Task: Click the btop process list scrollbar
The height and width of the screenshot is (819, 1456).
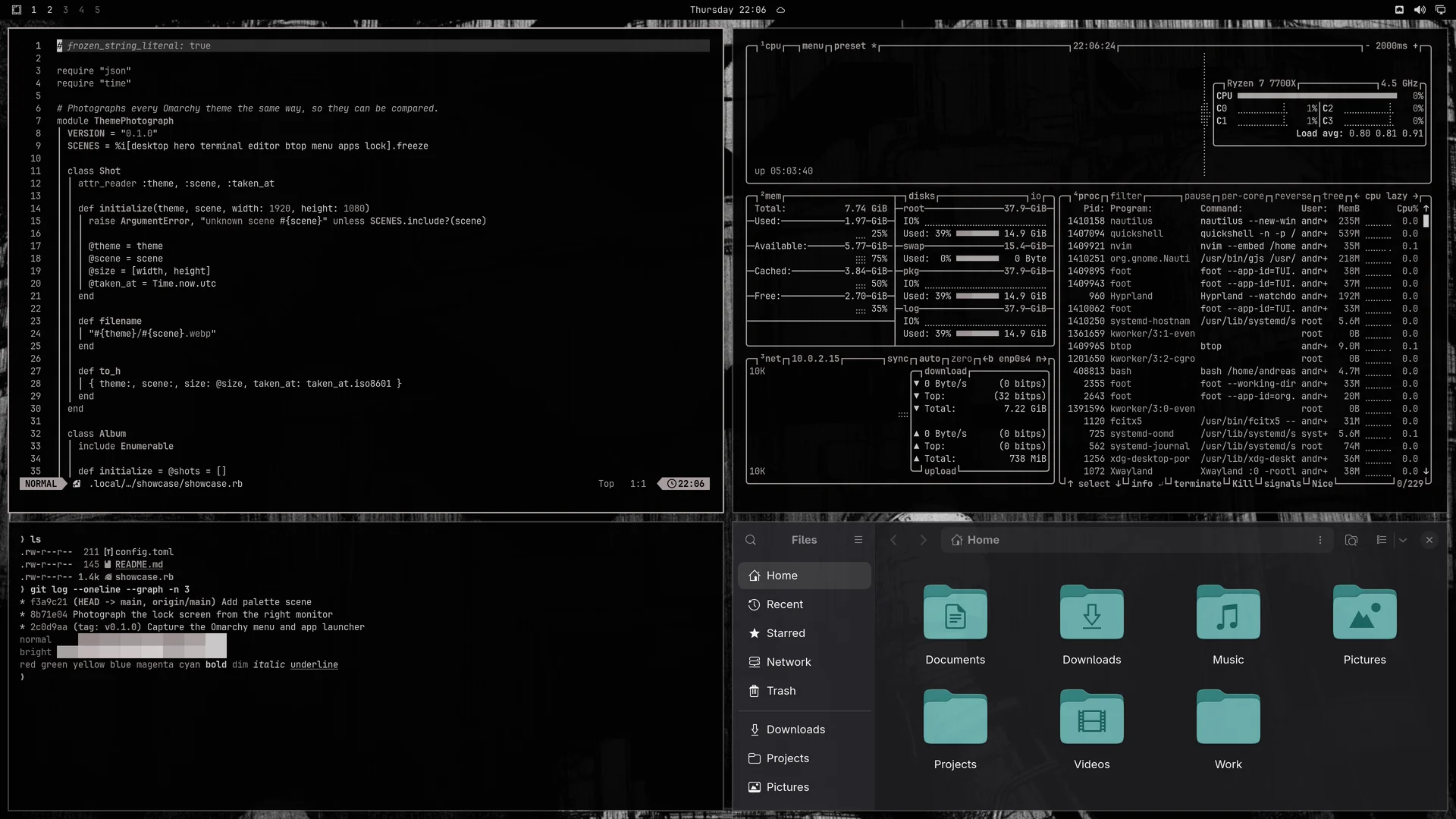Action: tap(1426, 221)
